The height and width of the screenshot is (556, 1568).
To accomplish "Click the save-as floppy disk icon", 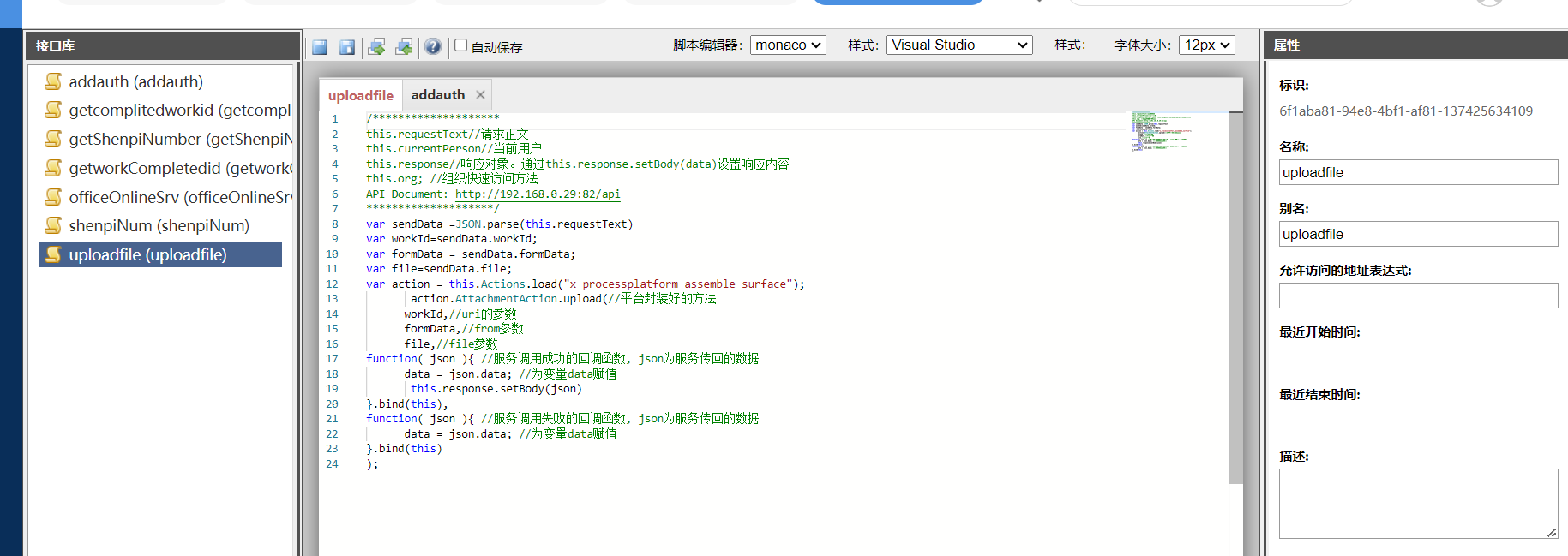I will click(347, 47).
